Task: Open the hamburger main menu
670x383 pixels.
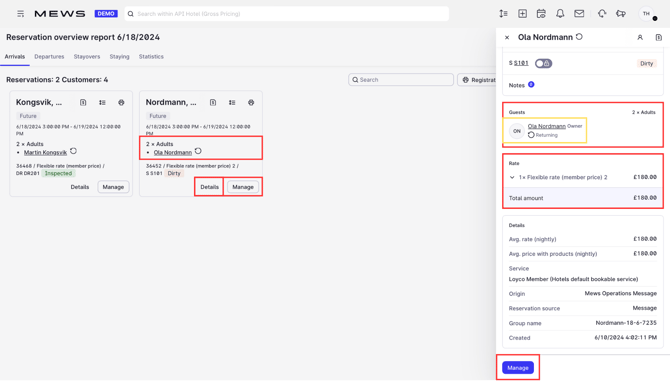Action: point(20,14)
